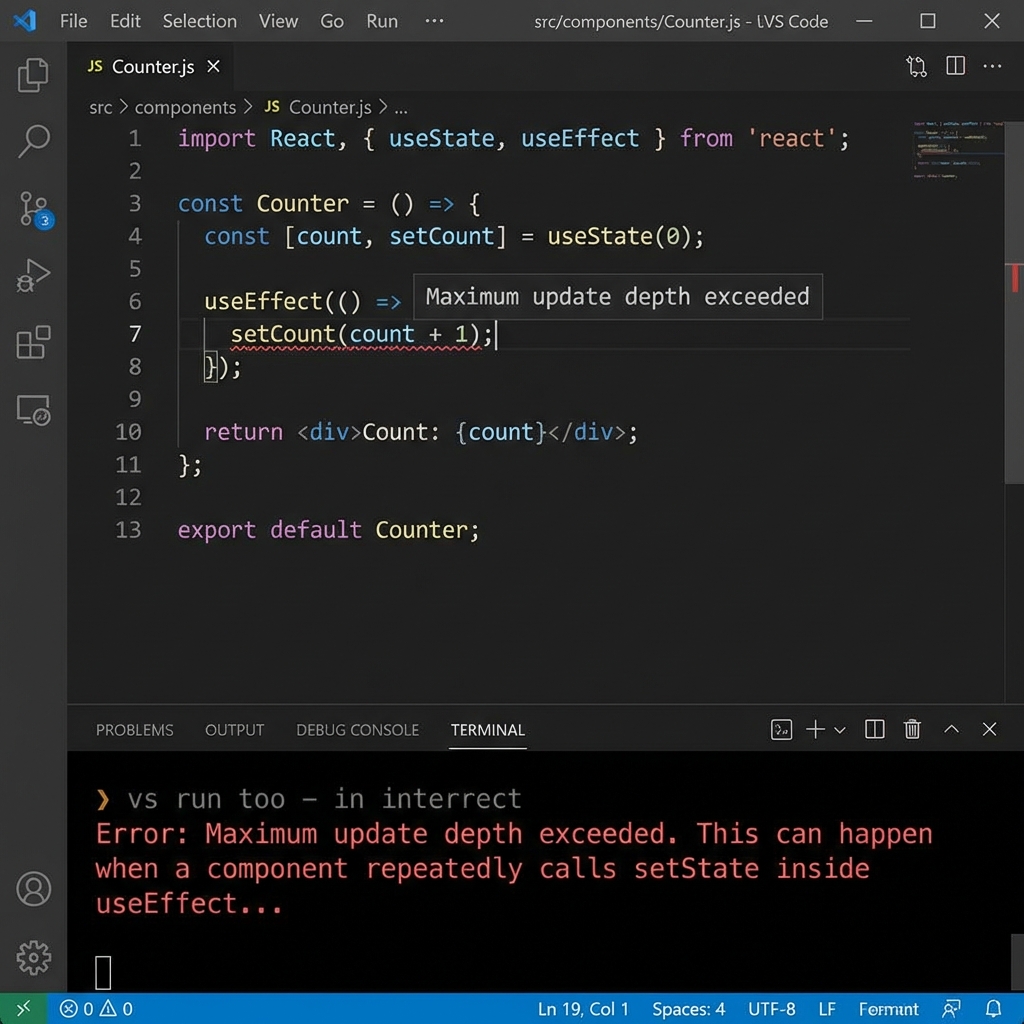Open the terminal profile dropdown chevron
This screenshot has height=1024, width=1024.
tap(840, 729)
